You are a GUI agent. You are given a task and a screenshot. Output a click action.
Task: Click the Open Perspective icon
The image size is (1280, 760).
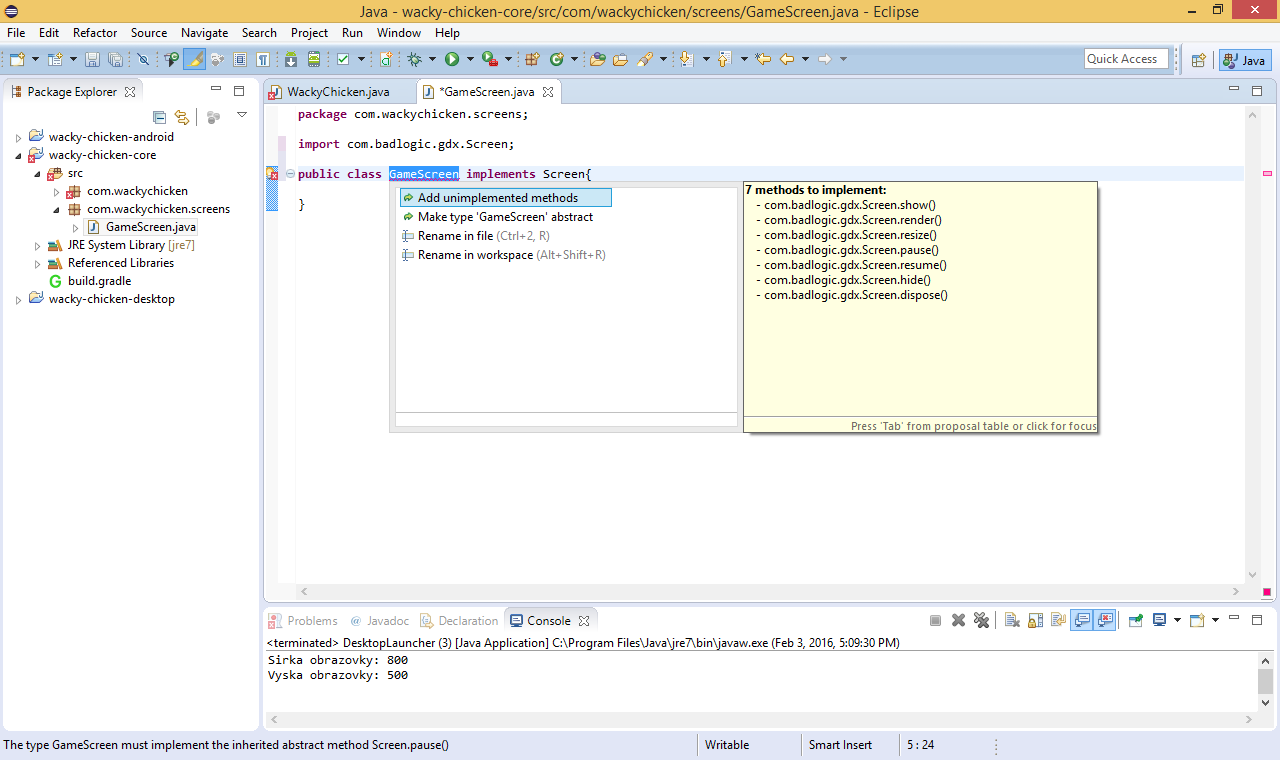point(1198,60)
